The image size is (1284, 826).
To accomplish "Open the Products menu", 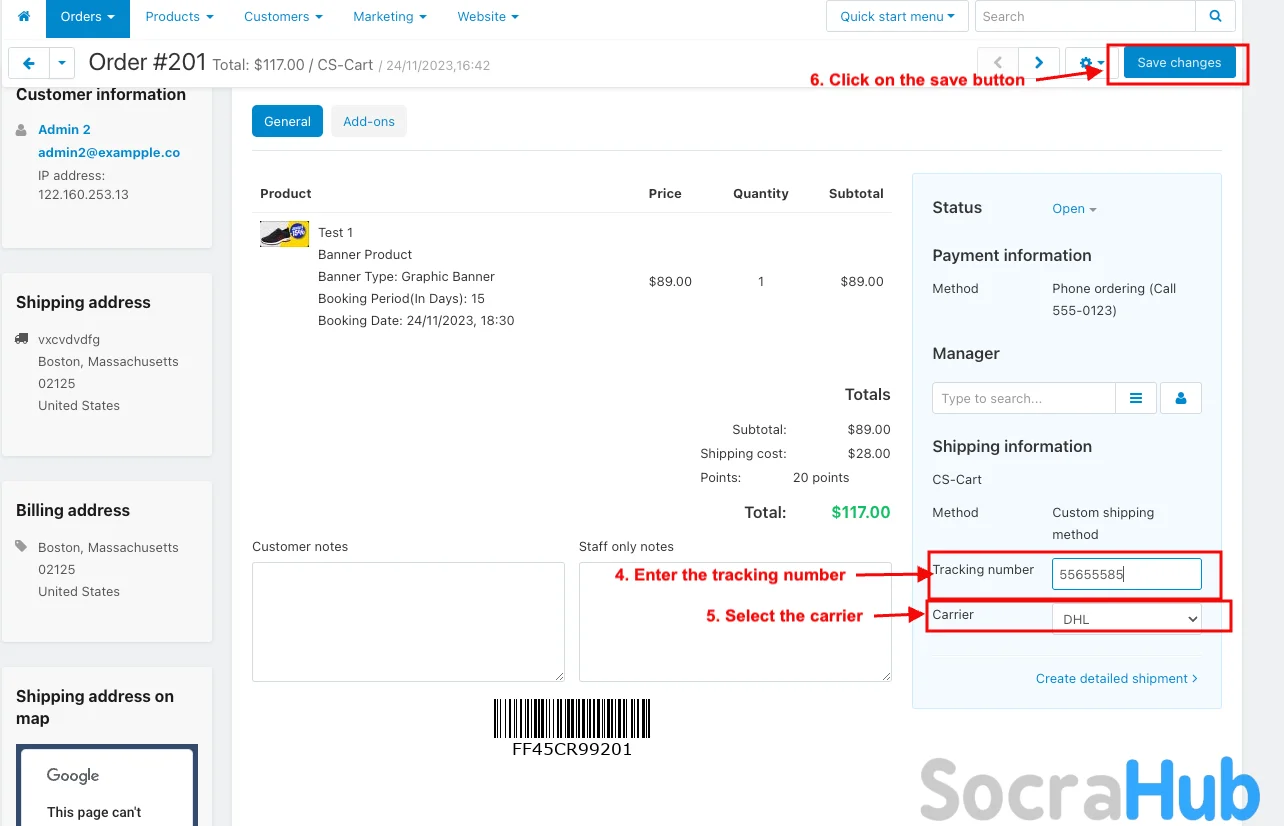I will [179, 17].
